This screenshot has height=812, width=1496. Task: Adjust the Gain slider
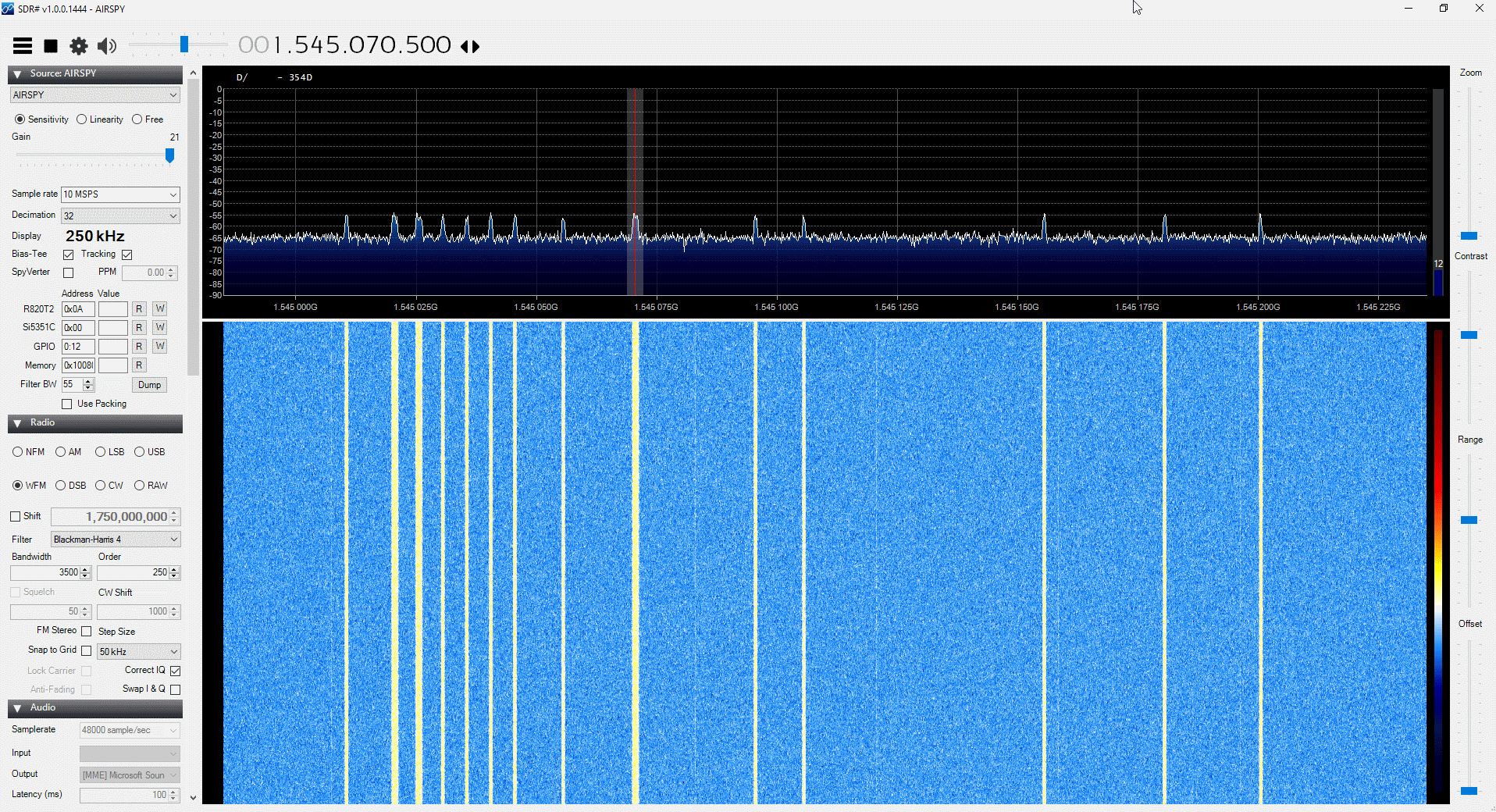[x=169, y=156]
